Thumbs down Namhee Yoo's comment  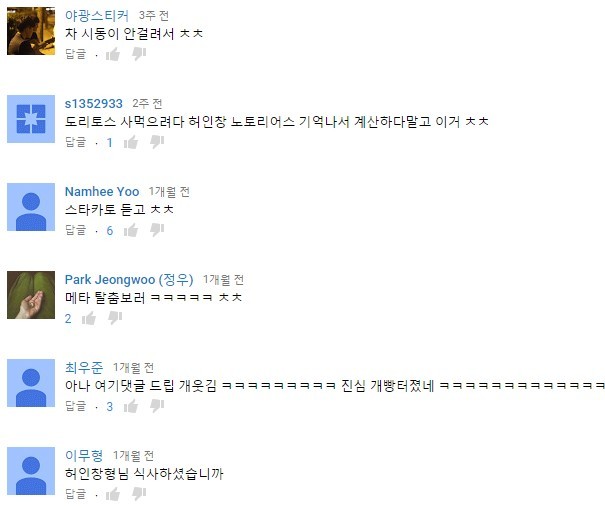[157, 230]
